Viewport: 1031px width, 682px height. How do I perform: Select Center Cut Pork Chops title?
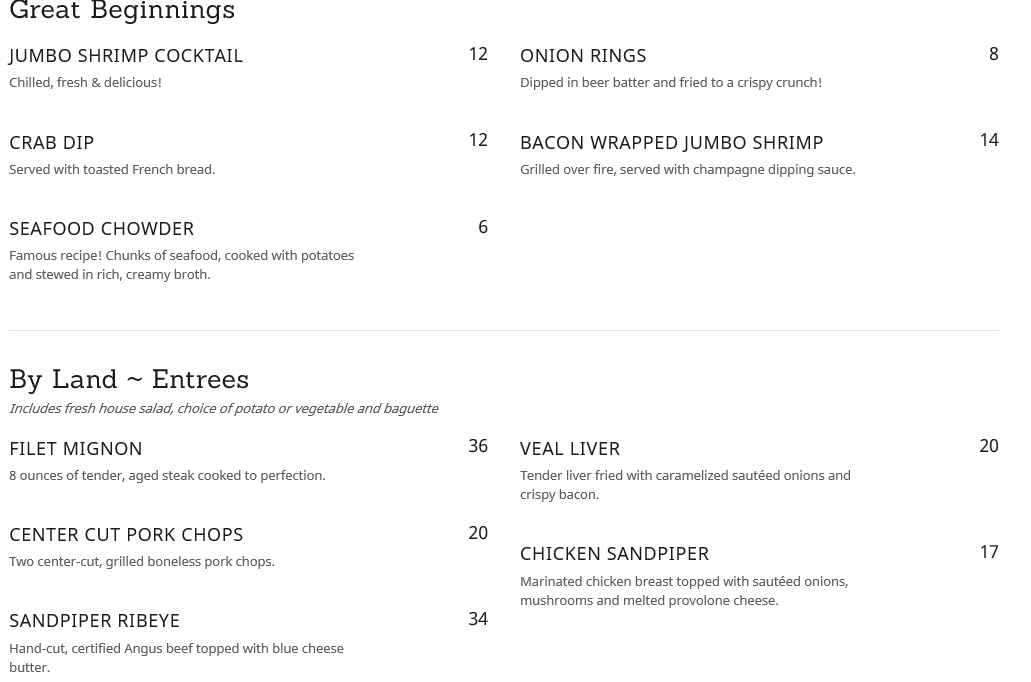(126, 535)
